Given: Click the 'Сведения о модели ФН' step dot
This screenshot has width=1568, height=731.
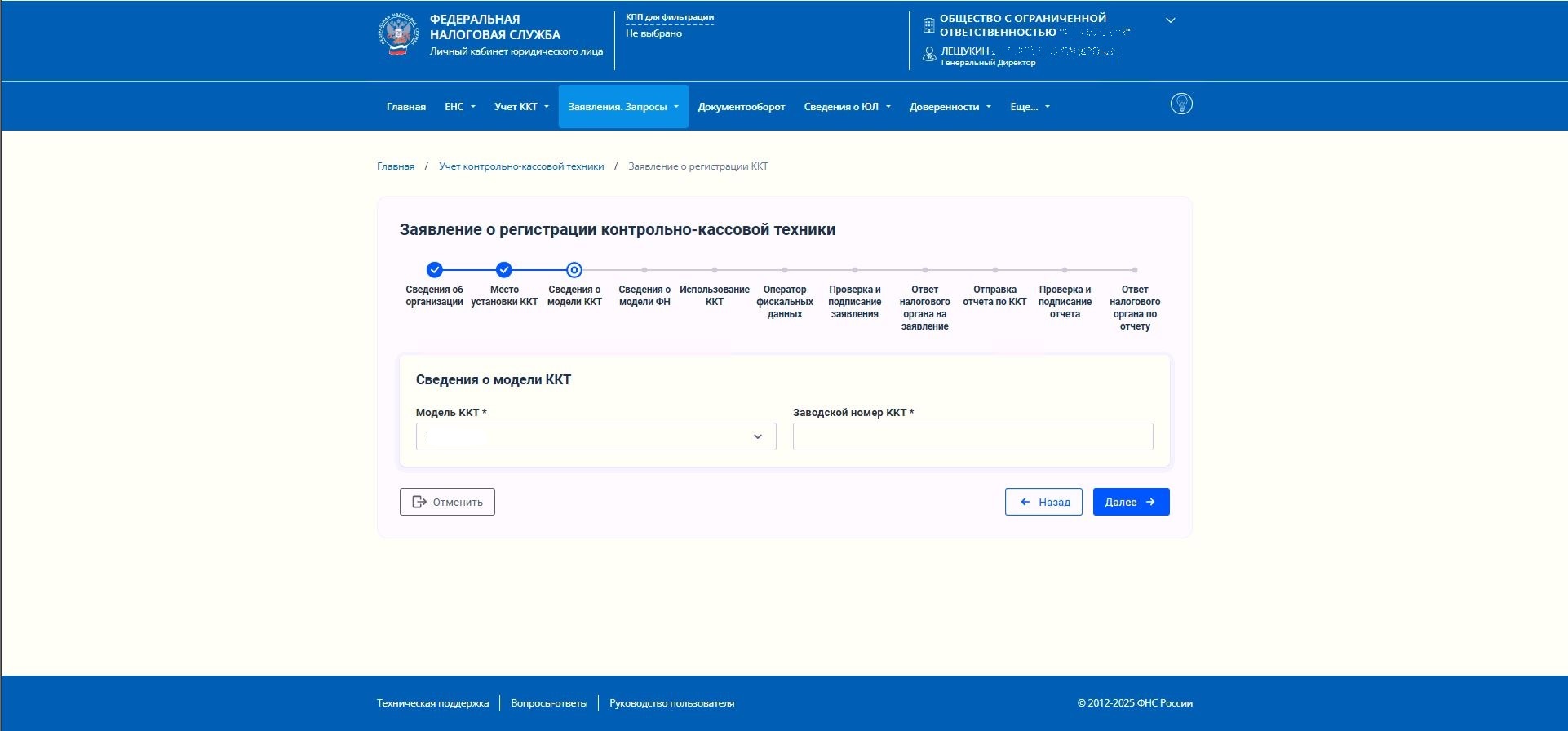Looking at the screenshot, I should coord(644,270).
